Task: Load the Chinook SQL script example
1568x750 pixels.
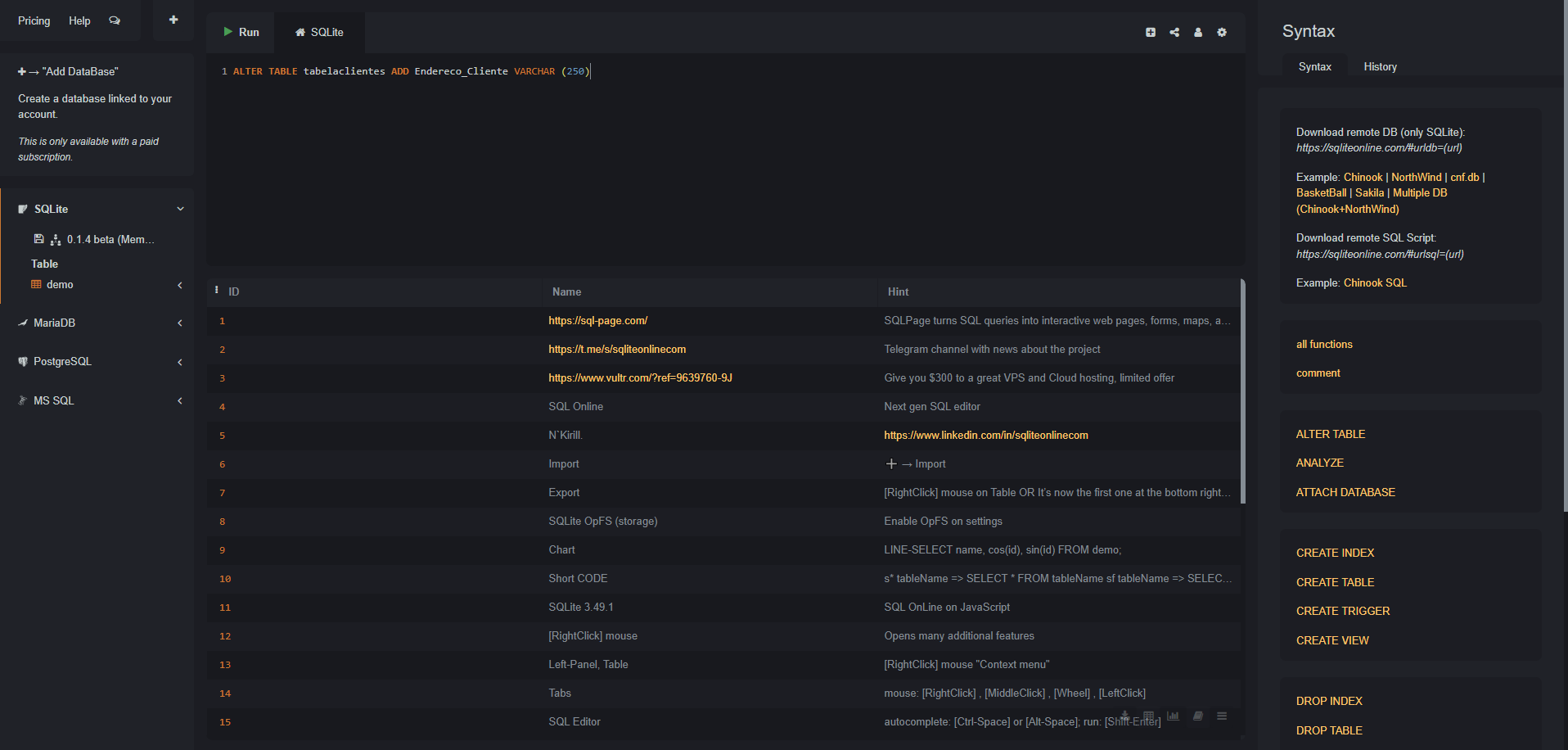Action: pyautogui.click(x=1375, y=282)
